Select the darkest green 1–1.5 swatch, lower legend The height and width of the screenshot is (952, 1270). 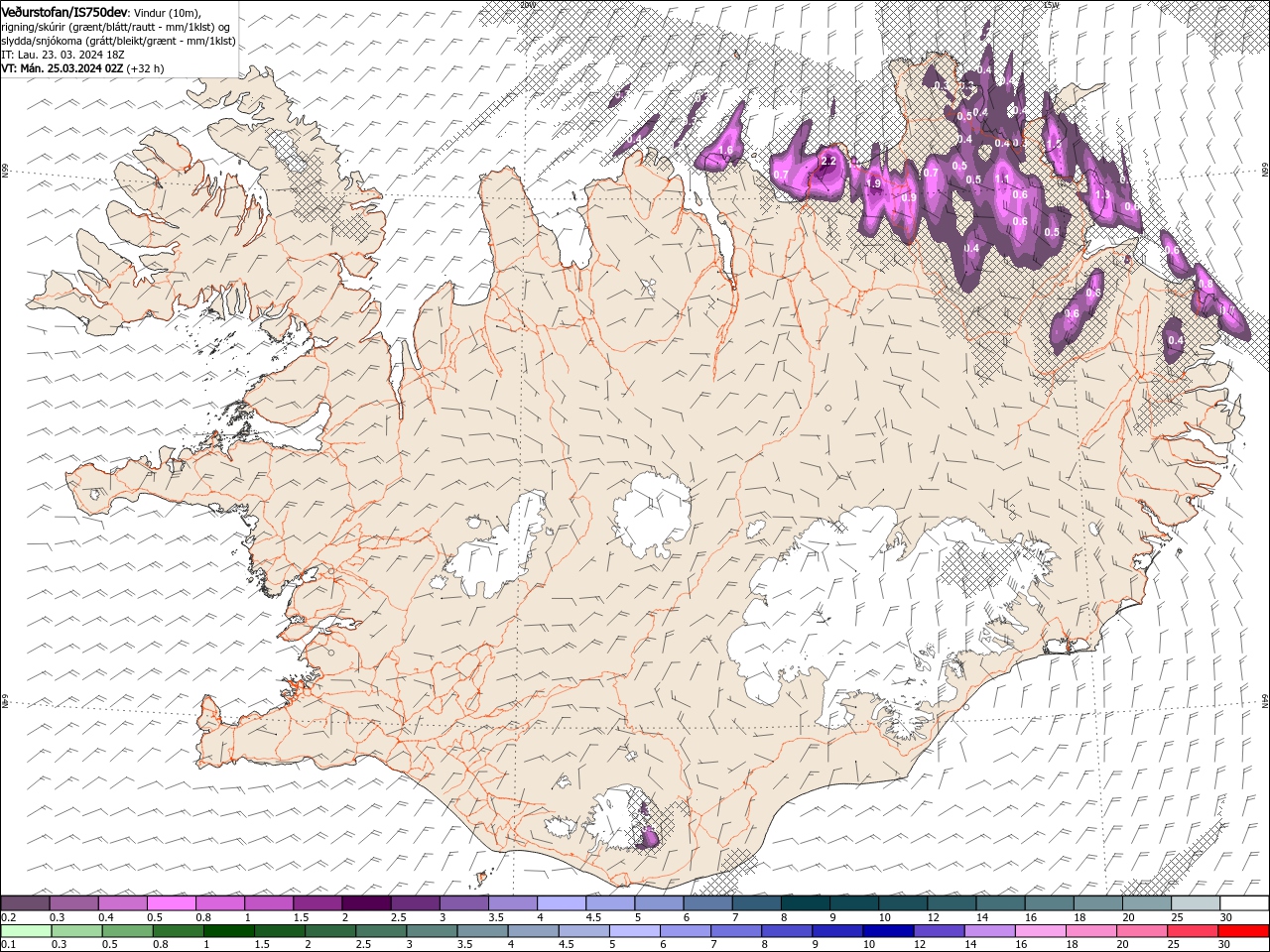228,931
